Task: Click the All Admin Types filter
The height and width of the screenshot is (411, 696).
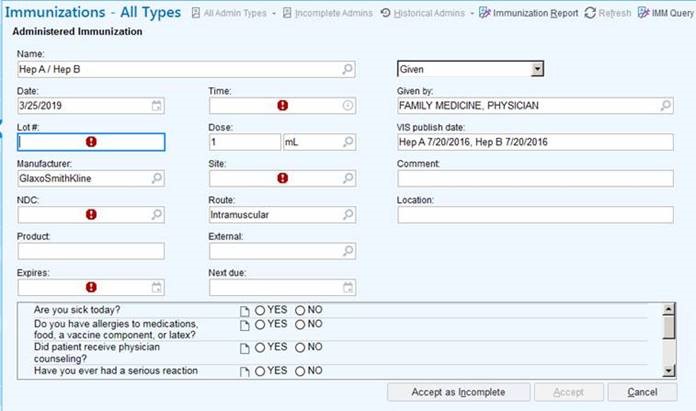Action: pos(229,13)
